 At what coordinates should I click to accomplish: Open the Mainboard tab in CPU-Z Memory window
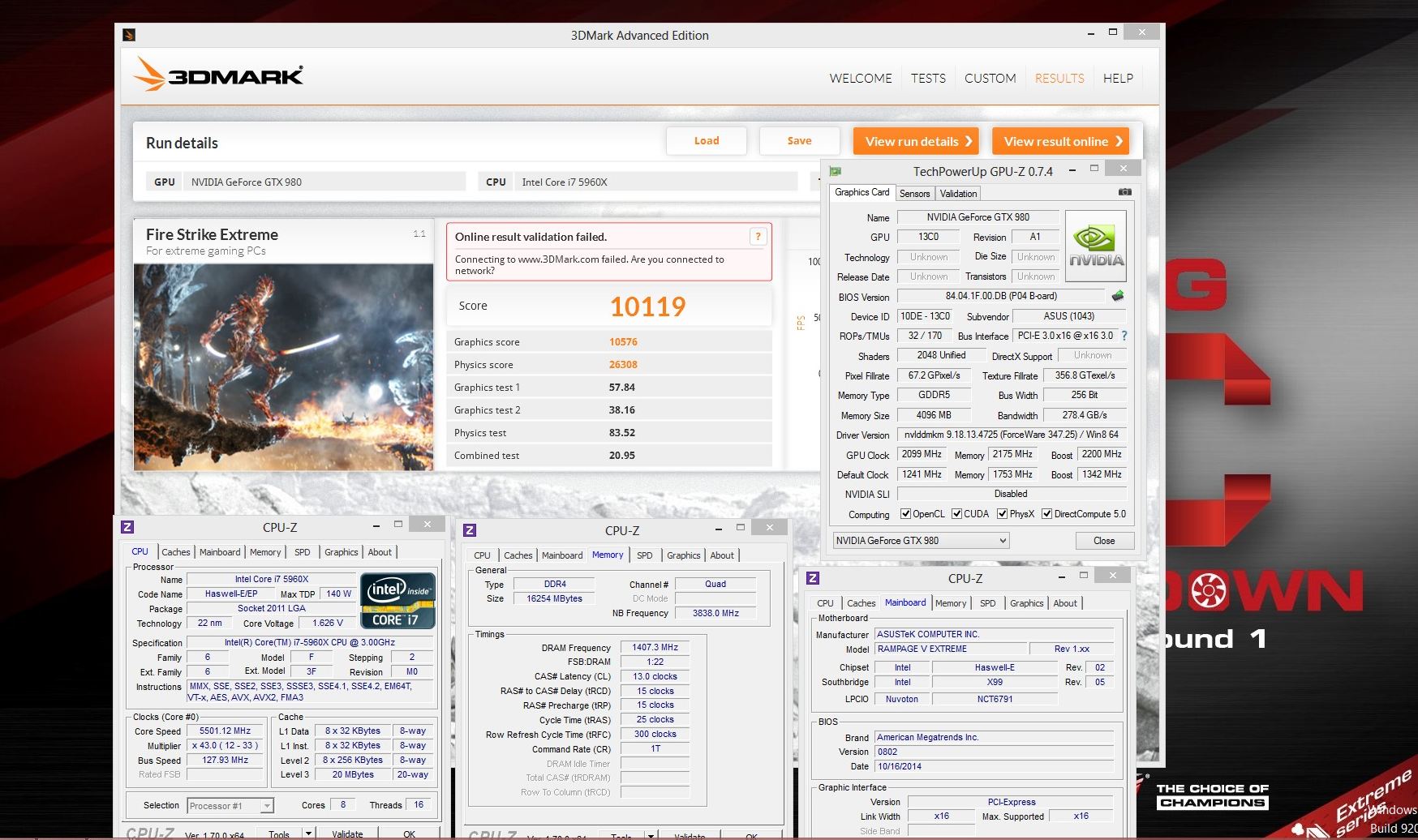tap(562, 555)
